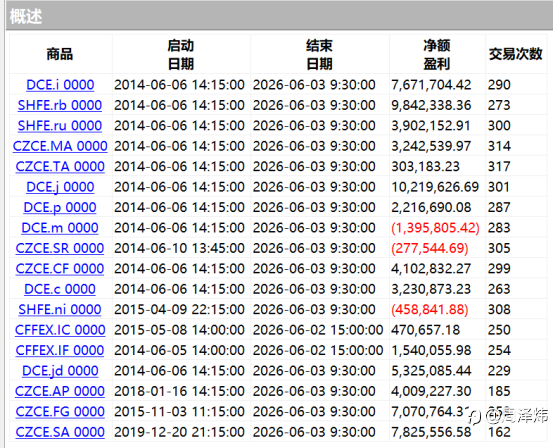Open the CZCE.TA 0000 commodity link
The image size is (554, 448).
point(60,166)
